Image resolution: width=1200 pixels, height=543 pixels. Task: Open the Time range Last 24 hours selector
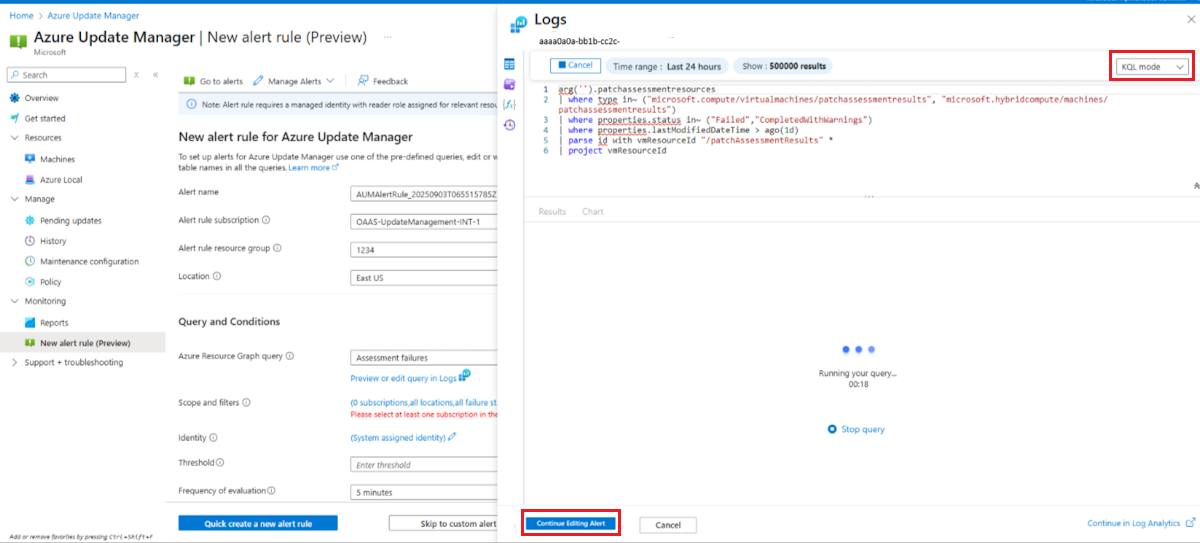coord(667,66)
